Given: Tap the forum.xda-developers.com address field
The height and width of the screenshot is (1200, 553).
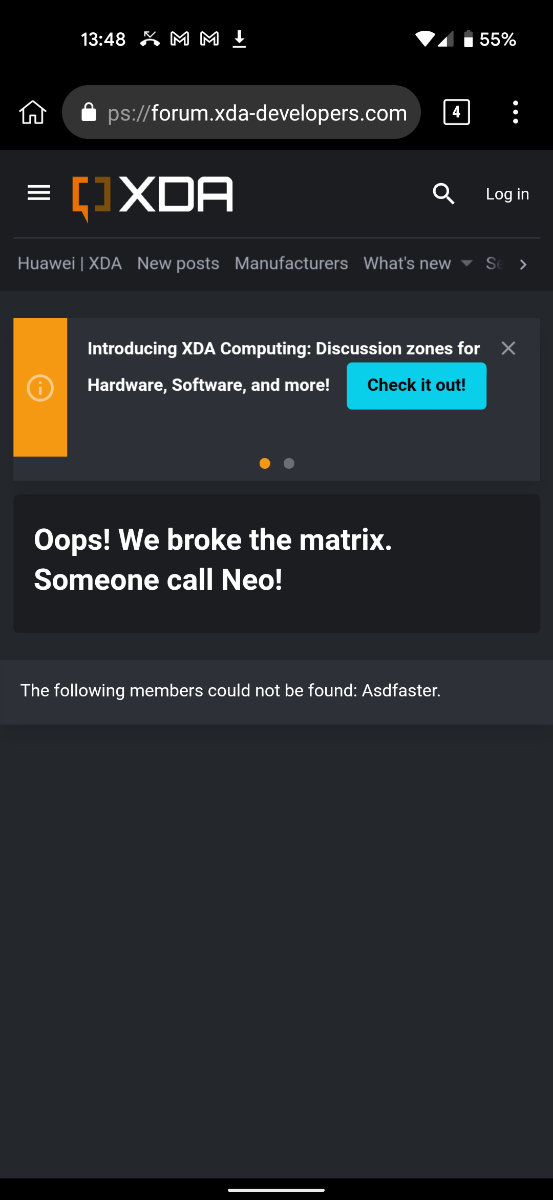Looking at the screenshot, I should [x=241, y=112].
